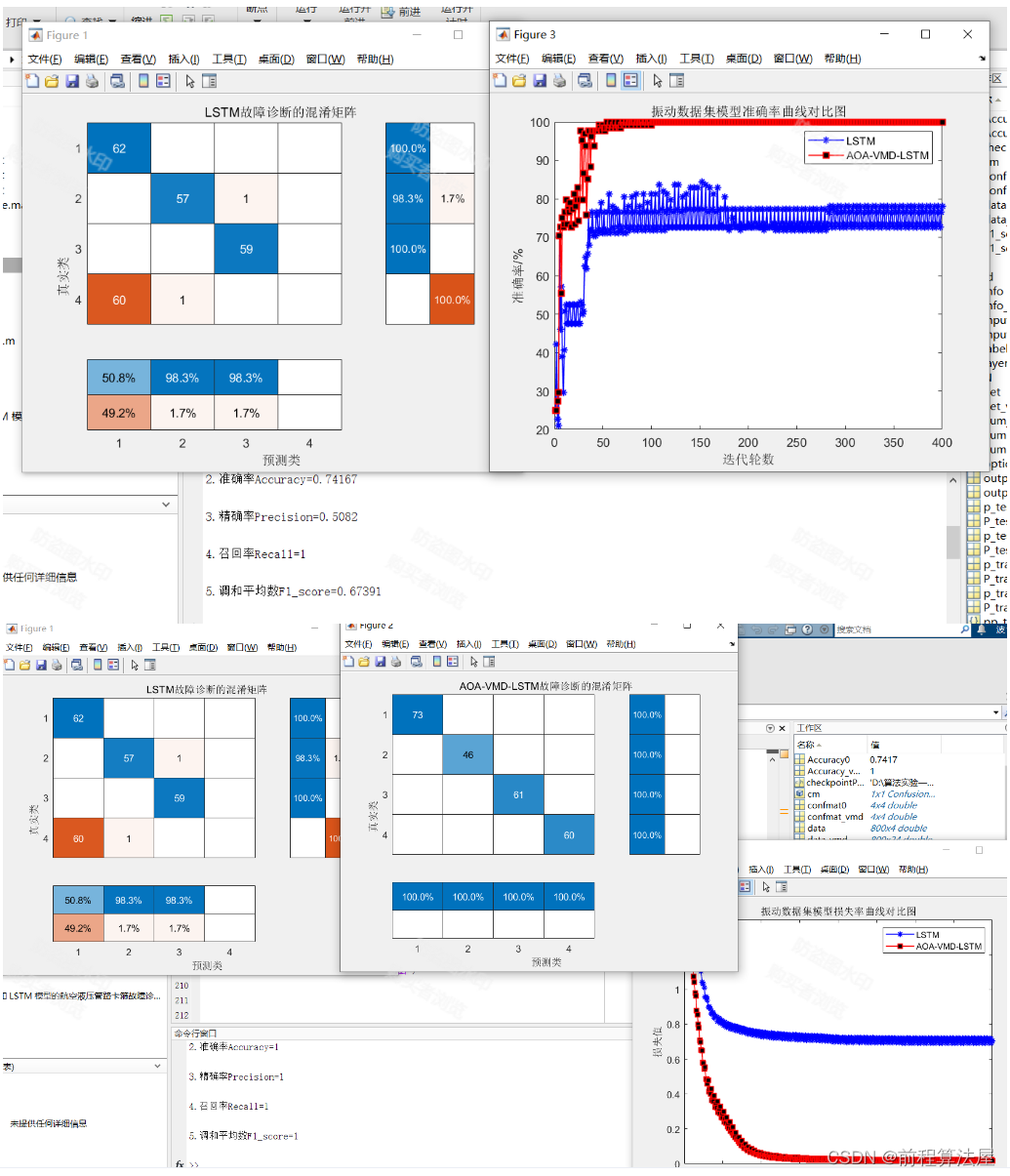Open the 插入(I) menu in Figure 3

pos(651,59)
